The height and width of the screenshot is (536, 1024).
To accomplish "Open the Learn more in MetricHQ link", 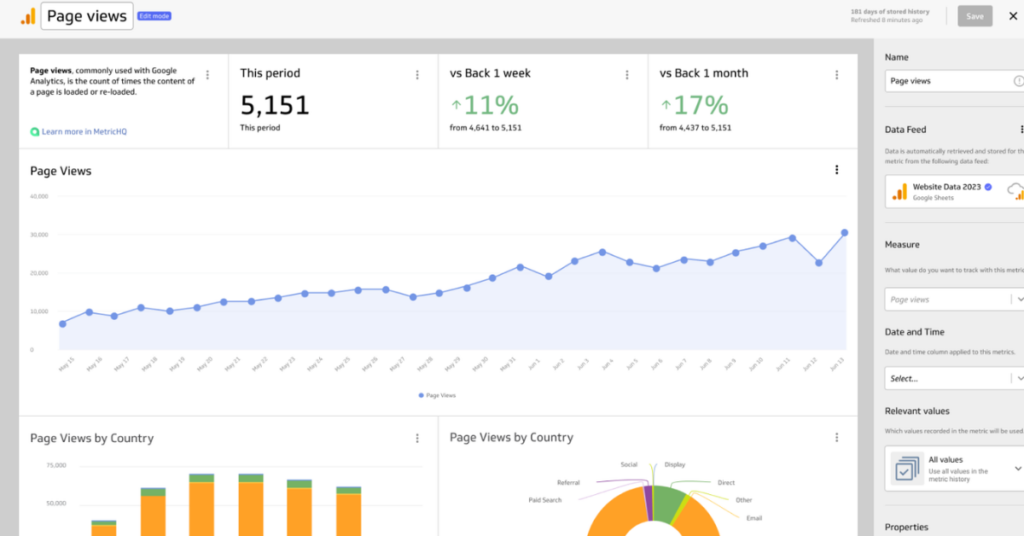I will pyautogui.click(x=84, y=132).
